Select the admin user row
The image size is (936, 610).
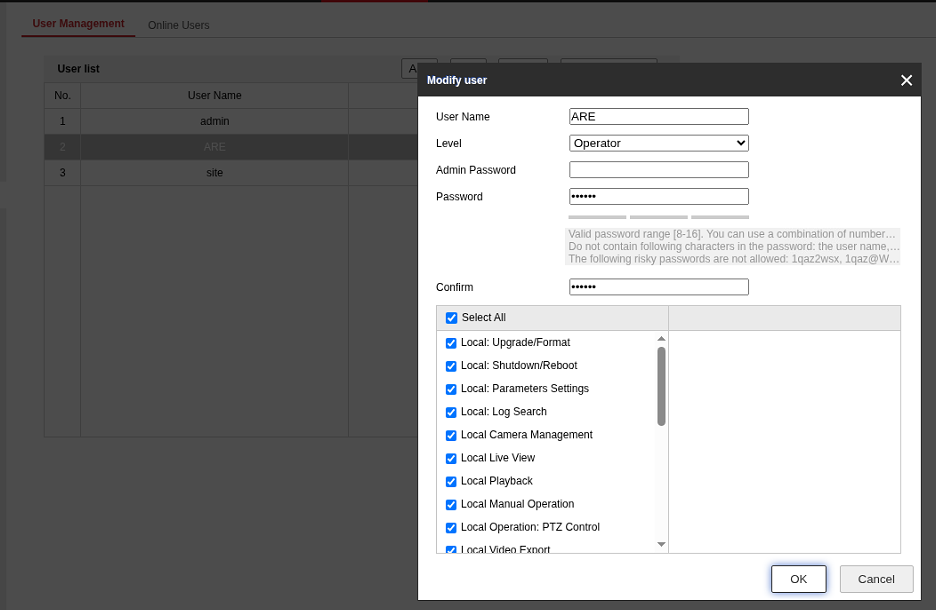click(214, 121)
